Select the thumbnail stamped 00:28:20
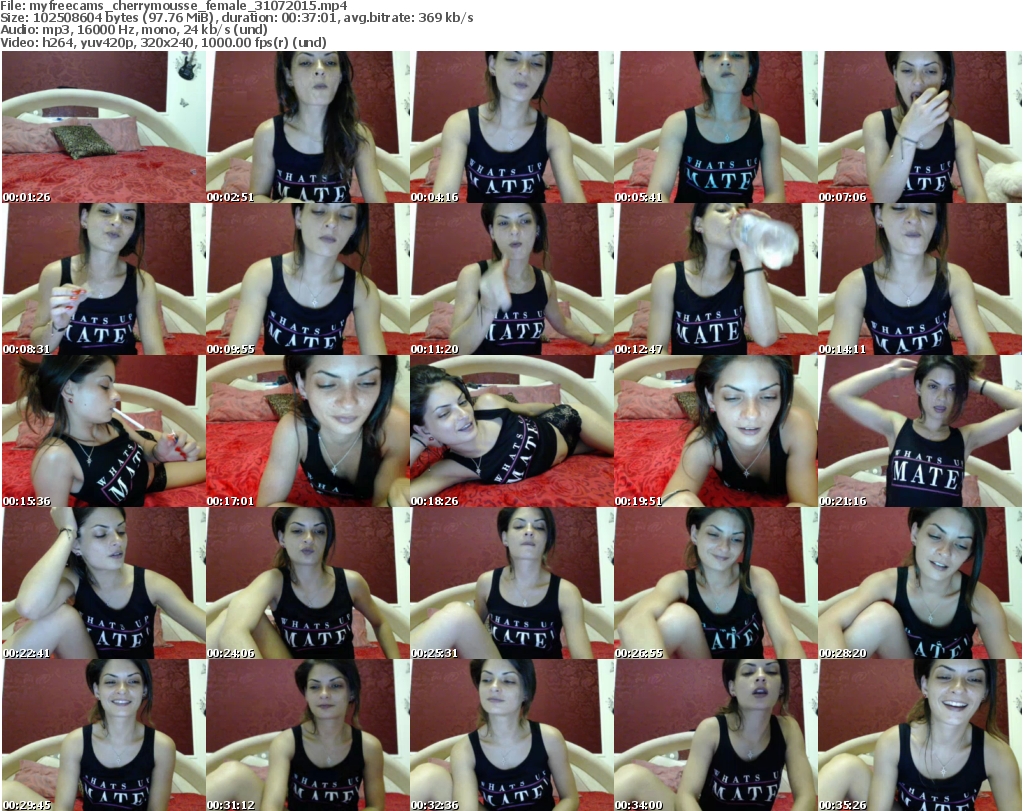The image size is (1024, 811). click(920, 583)
